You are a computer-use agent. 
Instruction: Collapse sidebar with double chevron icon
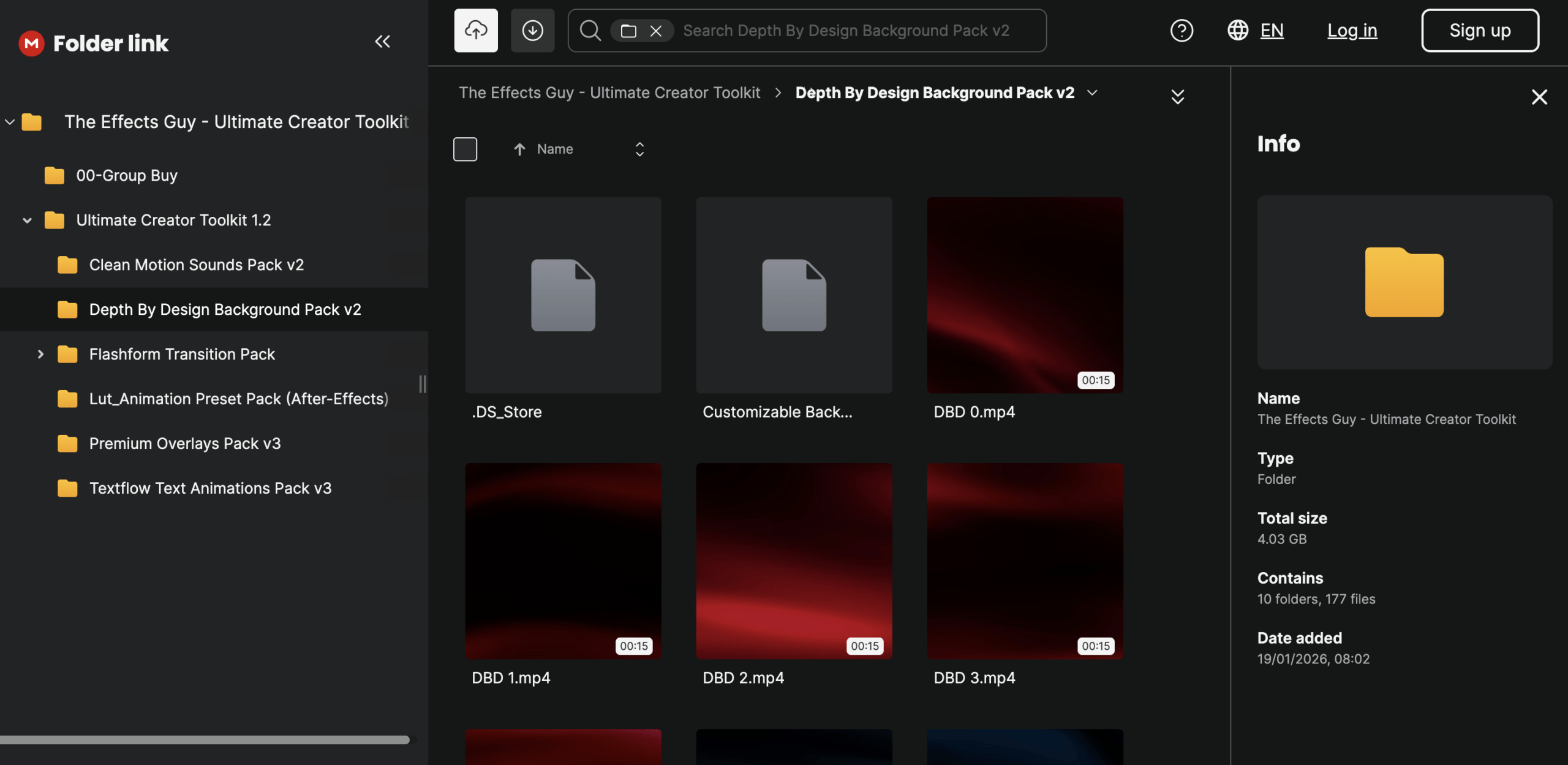pos(382,42)
